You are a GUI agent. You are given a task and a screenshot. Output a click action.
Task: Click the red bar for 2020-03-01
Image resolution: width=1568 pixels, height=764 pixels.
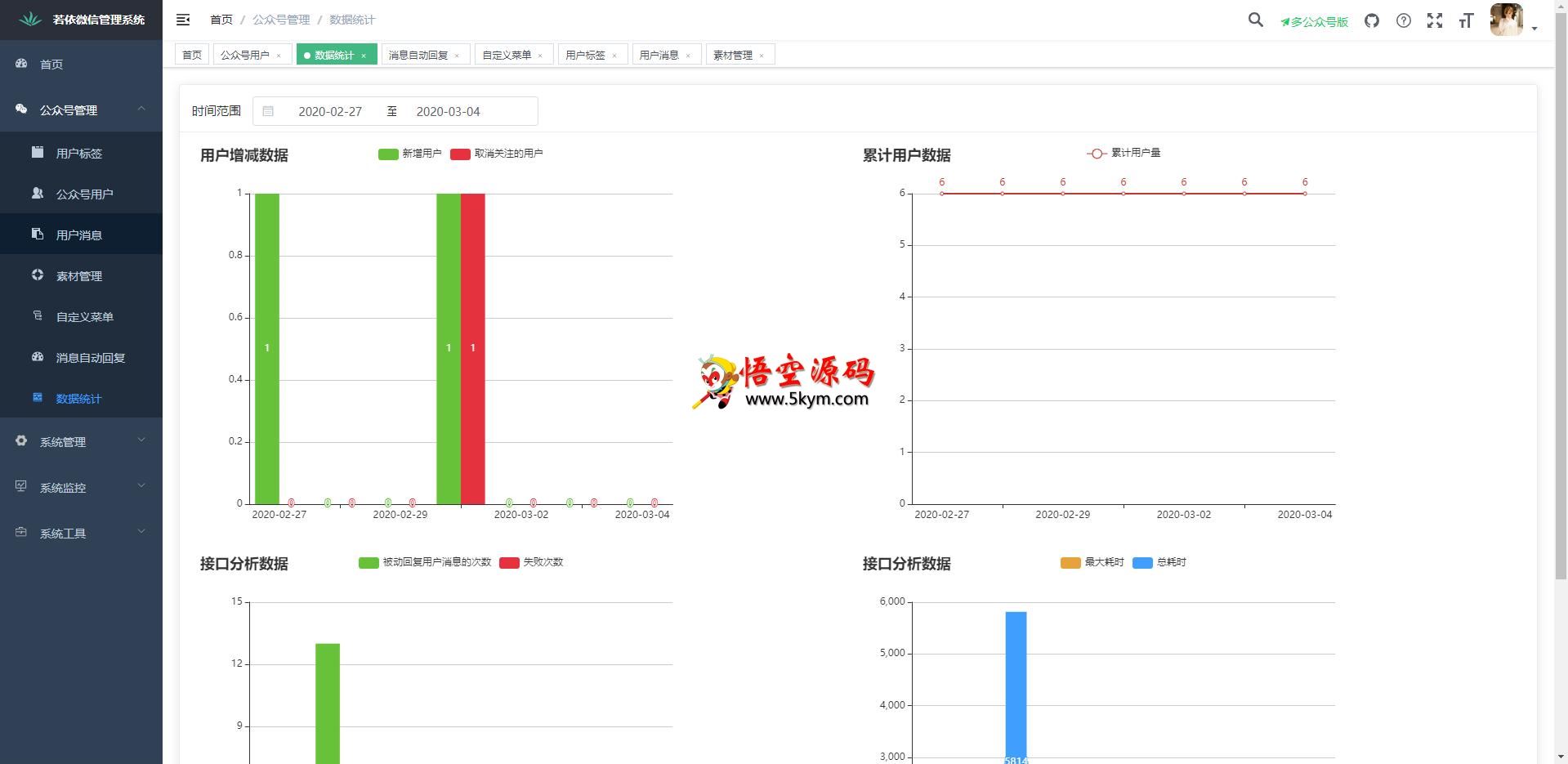473,349
